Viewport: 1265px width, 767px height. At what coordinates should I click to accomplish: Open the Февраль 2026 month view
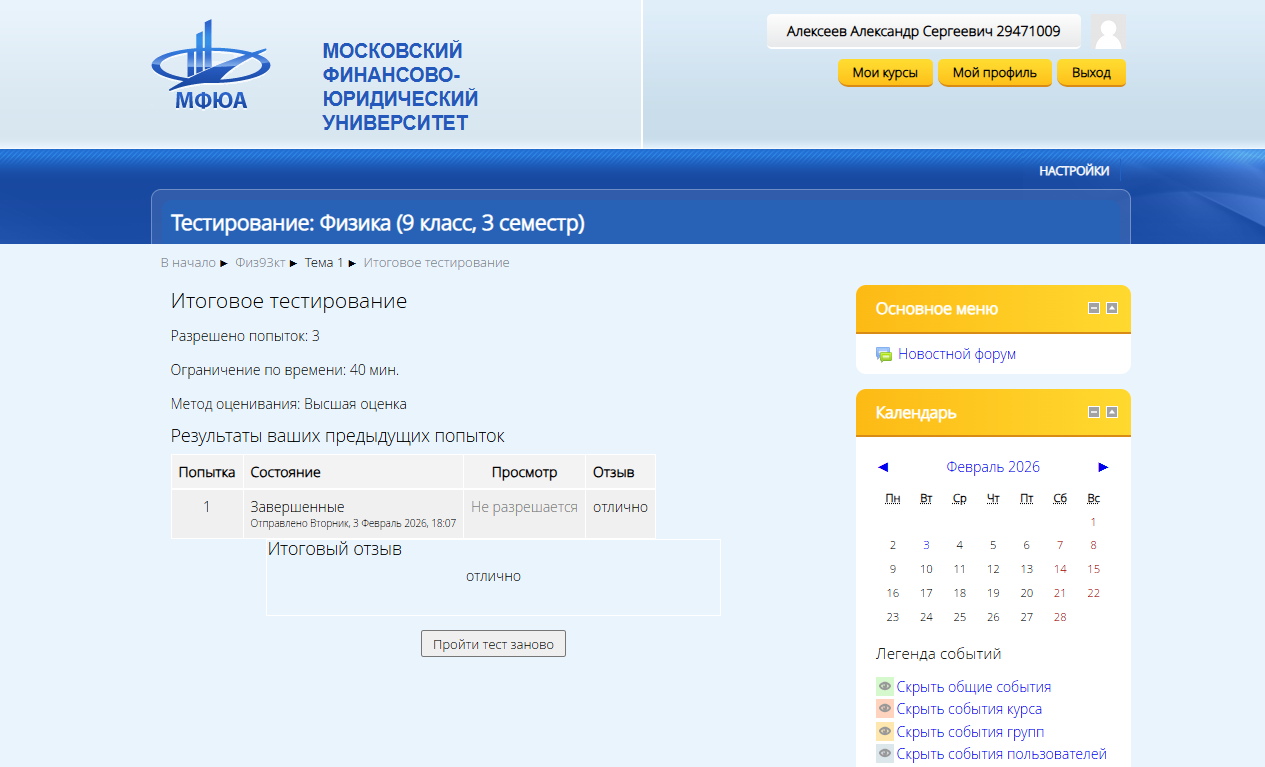[x=992, y=467]
